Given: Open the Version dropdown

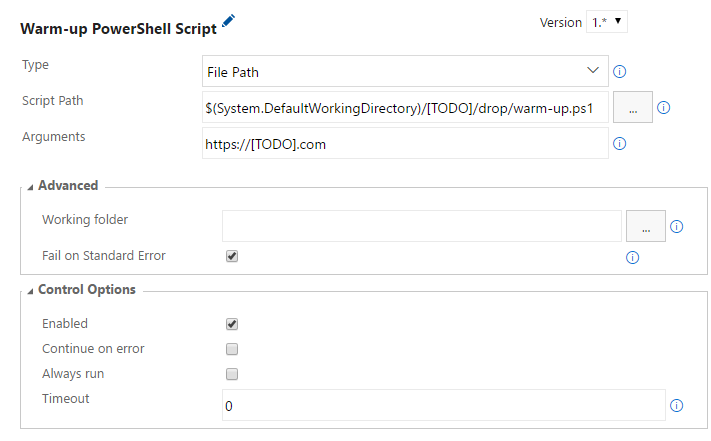Looking at the screenshot, I should [607, 21].
